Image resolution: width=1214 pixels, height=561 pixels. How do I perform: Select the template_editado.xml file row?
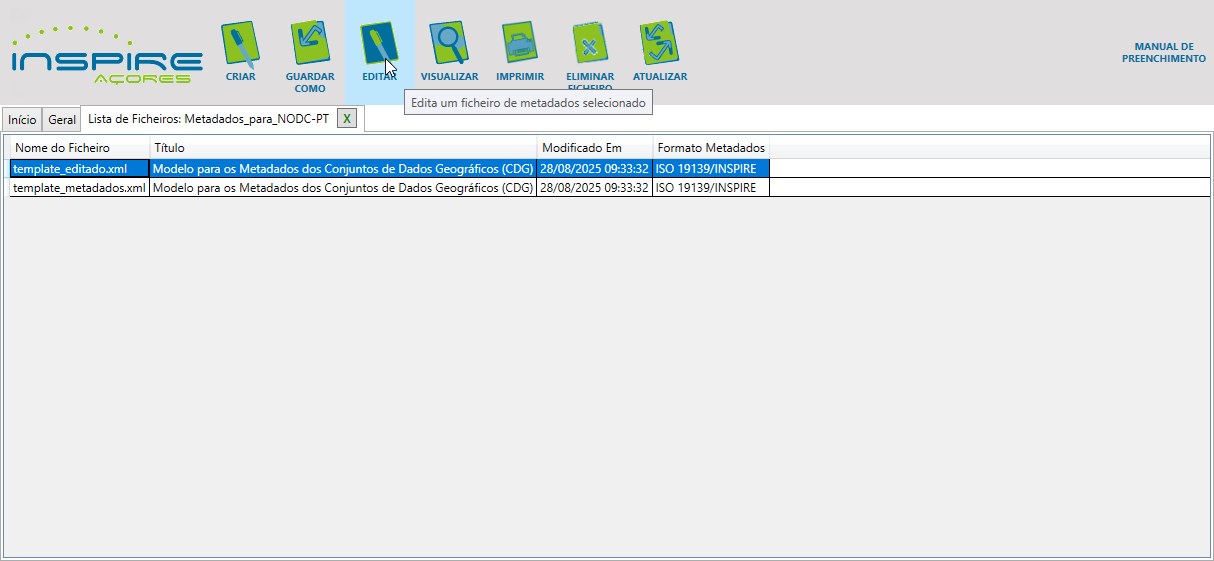pos(70,168)
